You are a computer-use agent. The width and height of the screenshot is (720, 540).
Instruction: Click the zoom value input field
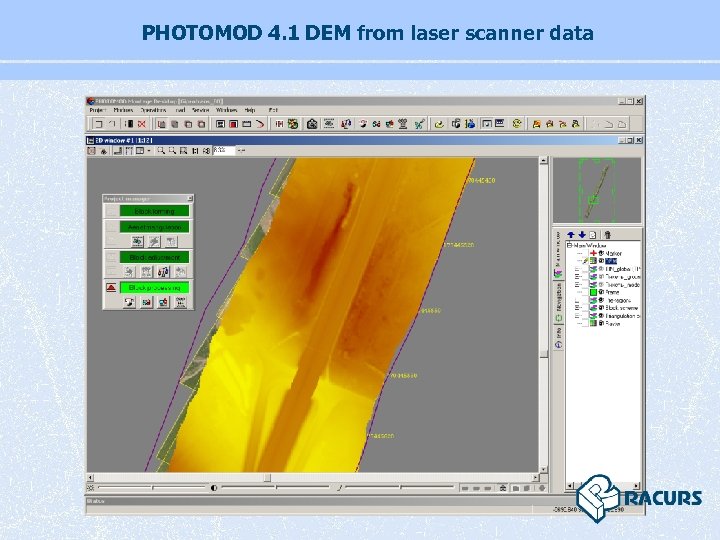pos(224,151)
